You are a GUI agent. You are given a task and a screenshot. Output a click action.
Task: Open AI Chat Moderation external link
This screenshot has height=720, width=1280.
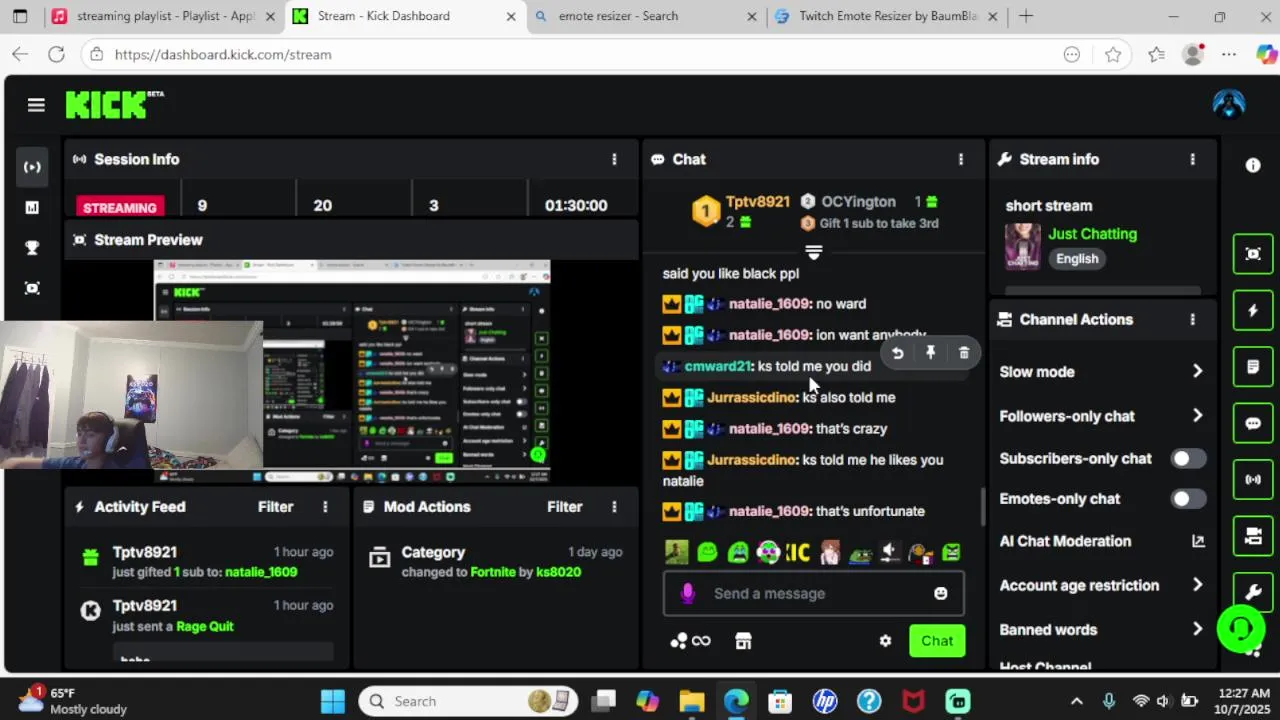pos(1198,541)
